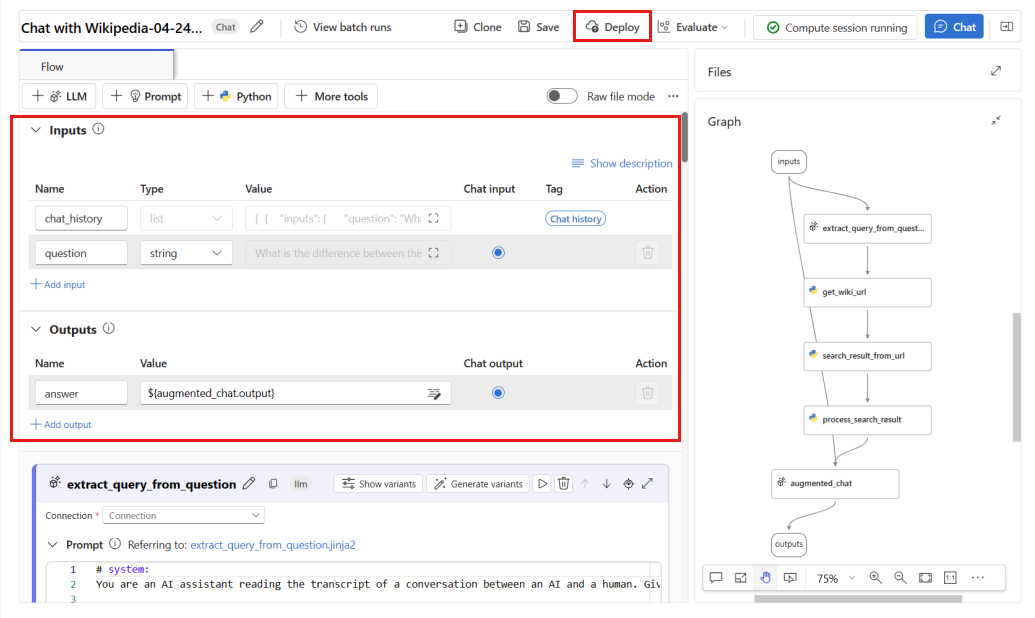Click the Add input link
Viewport: 1035px width, 618px height.
(58, 285)
